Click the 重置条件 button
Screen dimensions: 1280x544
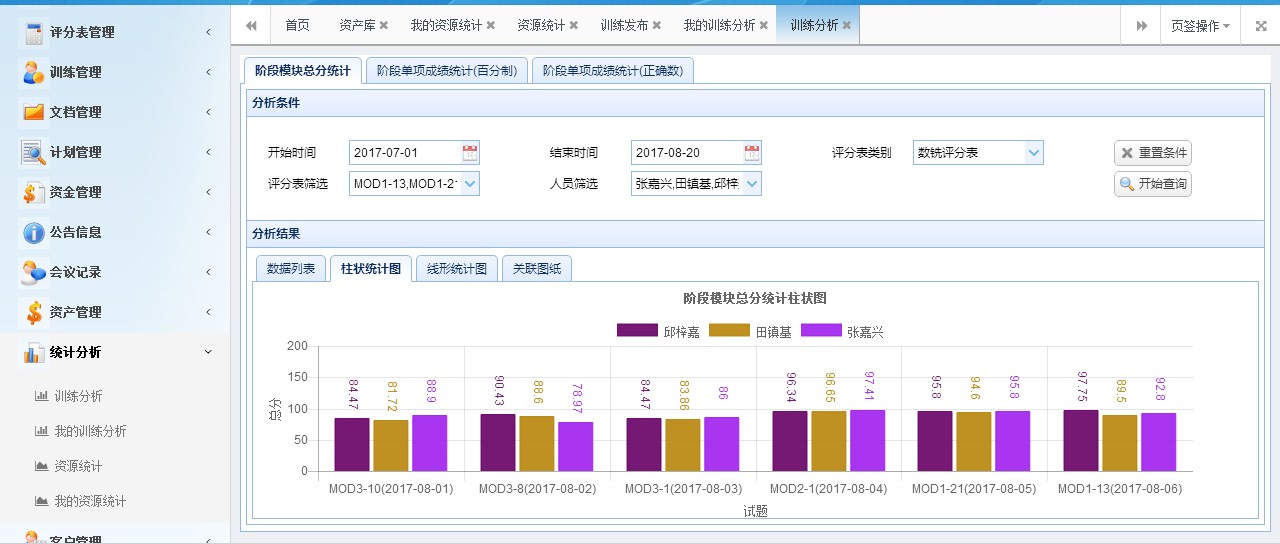coord(1153,153)
